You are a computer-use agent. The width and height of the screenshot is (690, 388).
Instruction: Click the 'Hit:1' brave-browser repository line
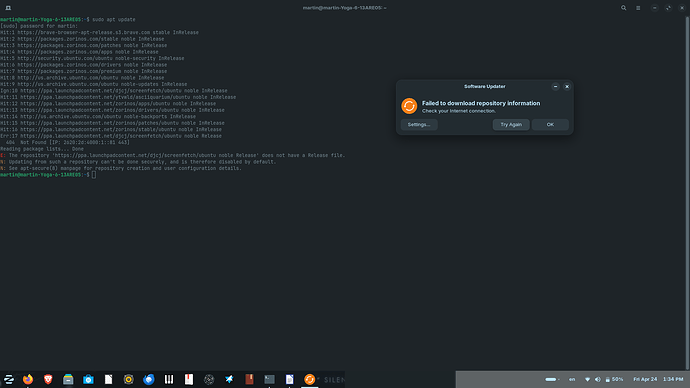[99, 33]
